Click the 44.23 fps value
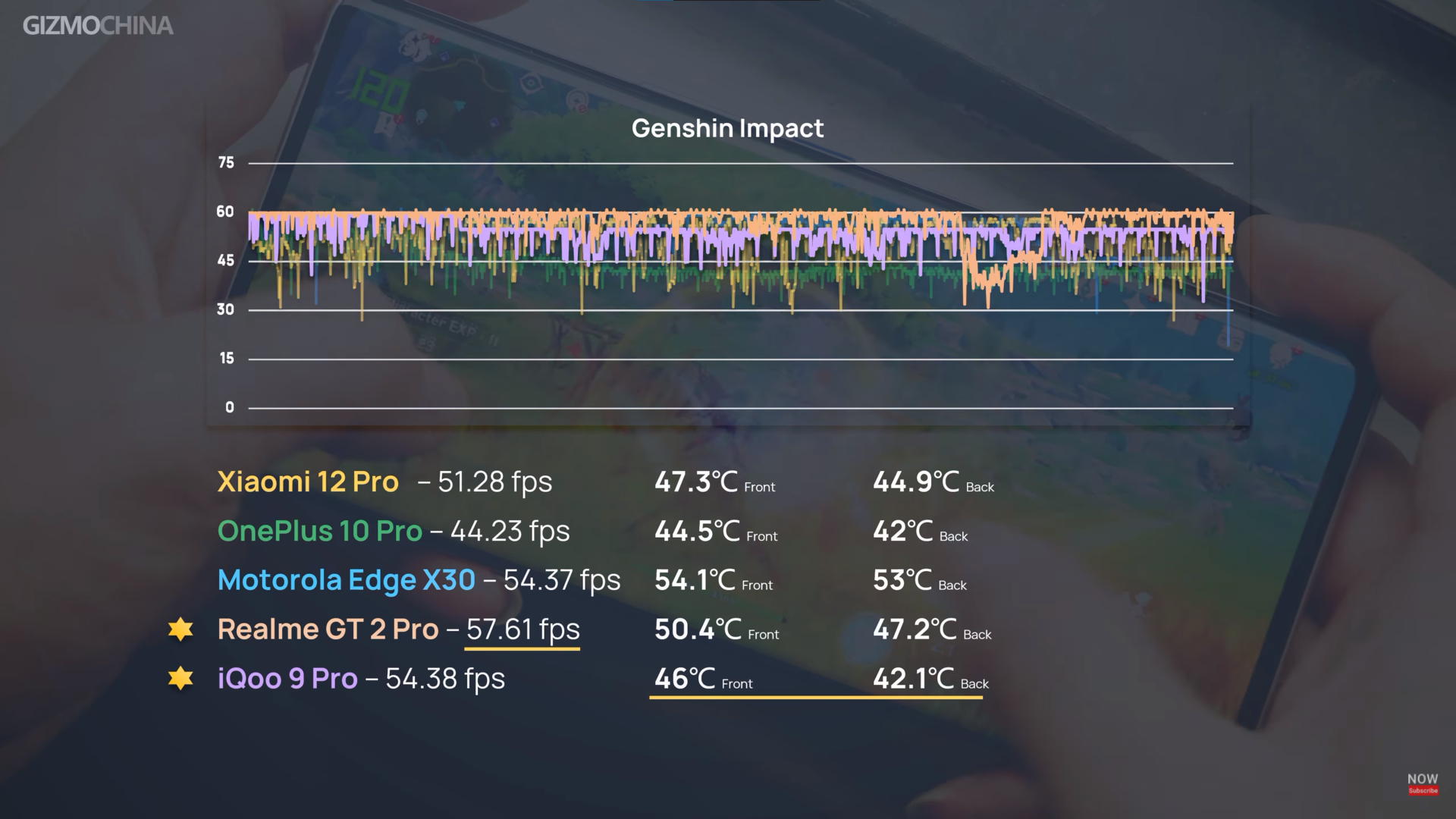Viewport: 1456px width, 819px height. coord(510,532)
